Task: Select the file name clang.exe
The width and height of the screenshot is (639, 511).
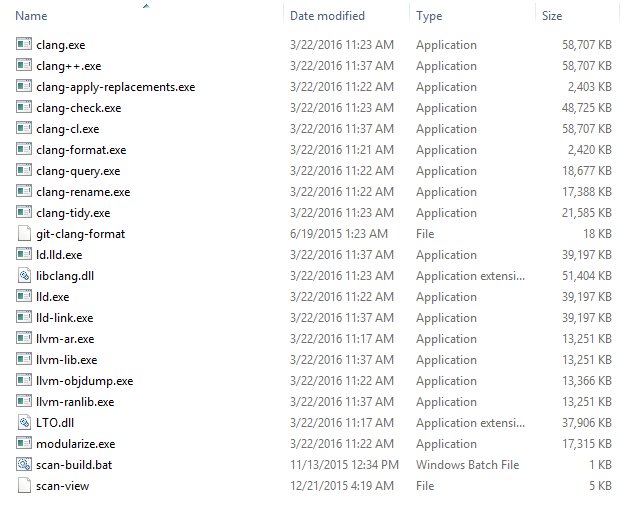Action: (x=61, y=45)
